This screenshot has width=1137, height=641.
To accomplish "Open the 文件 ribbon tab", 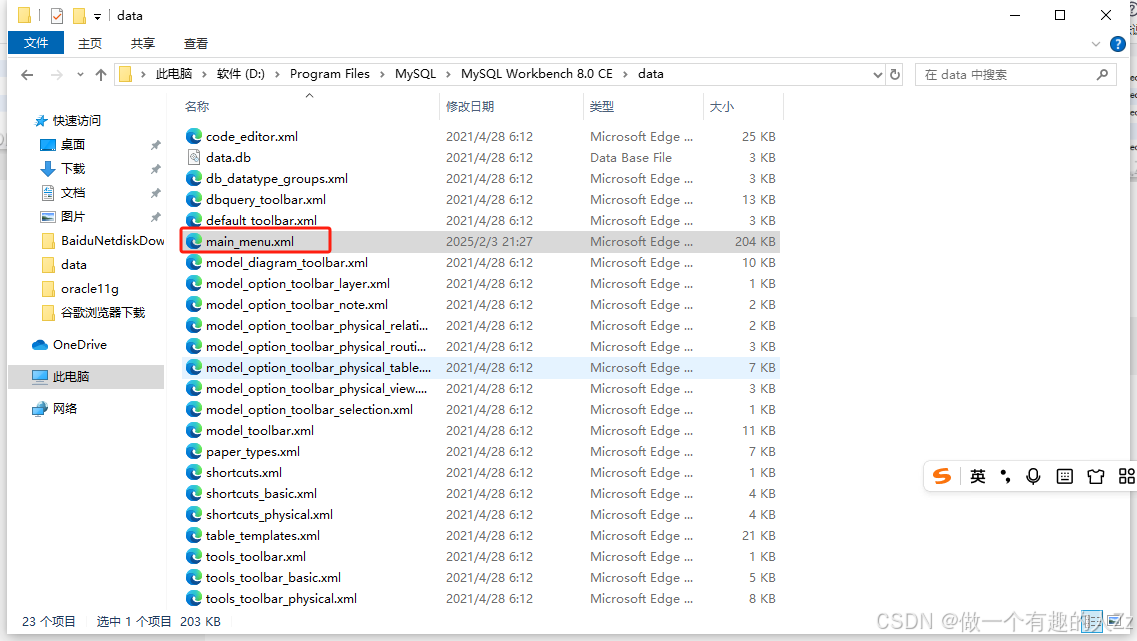I will coord(36,43).
